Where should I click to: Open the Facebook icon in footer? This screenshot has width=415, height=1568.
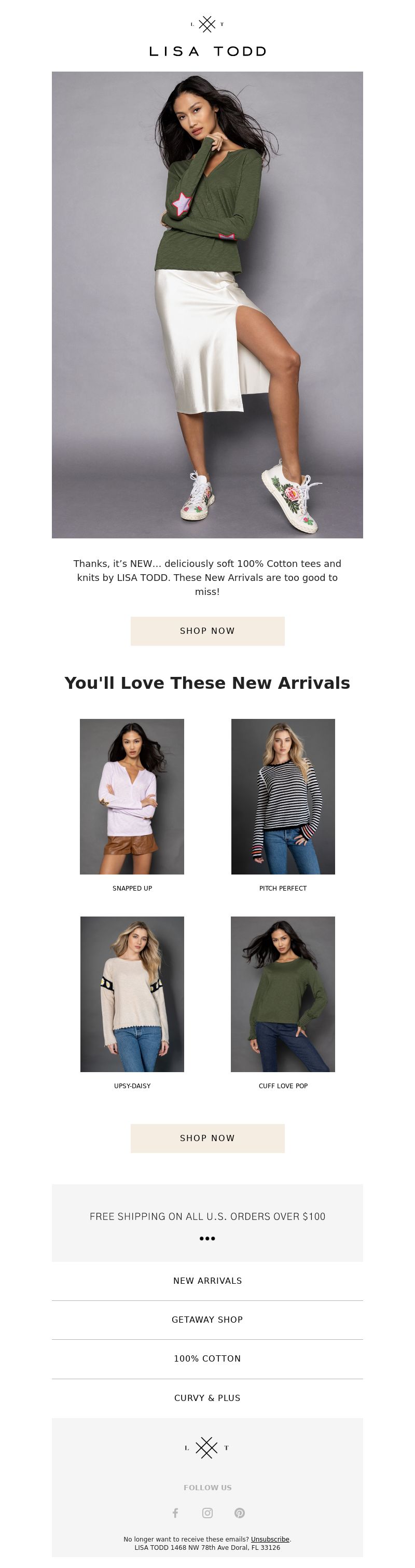[175, 1513]
